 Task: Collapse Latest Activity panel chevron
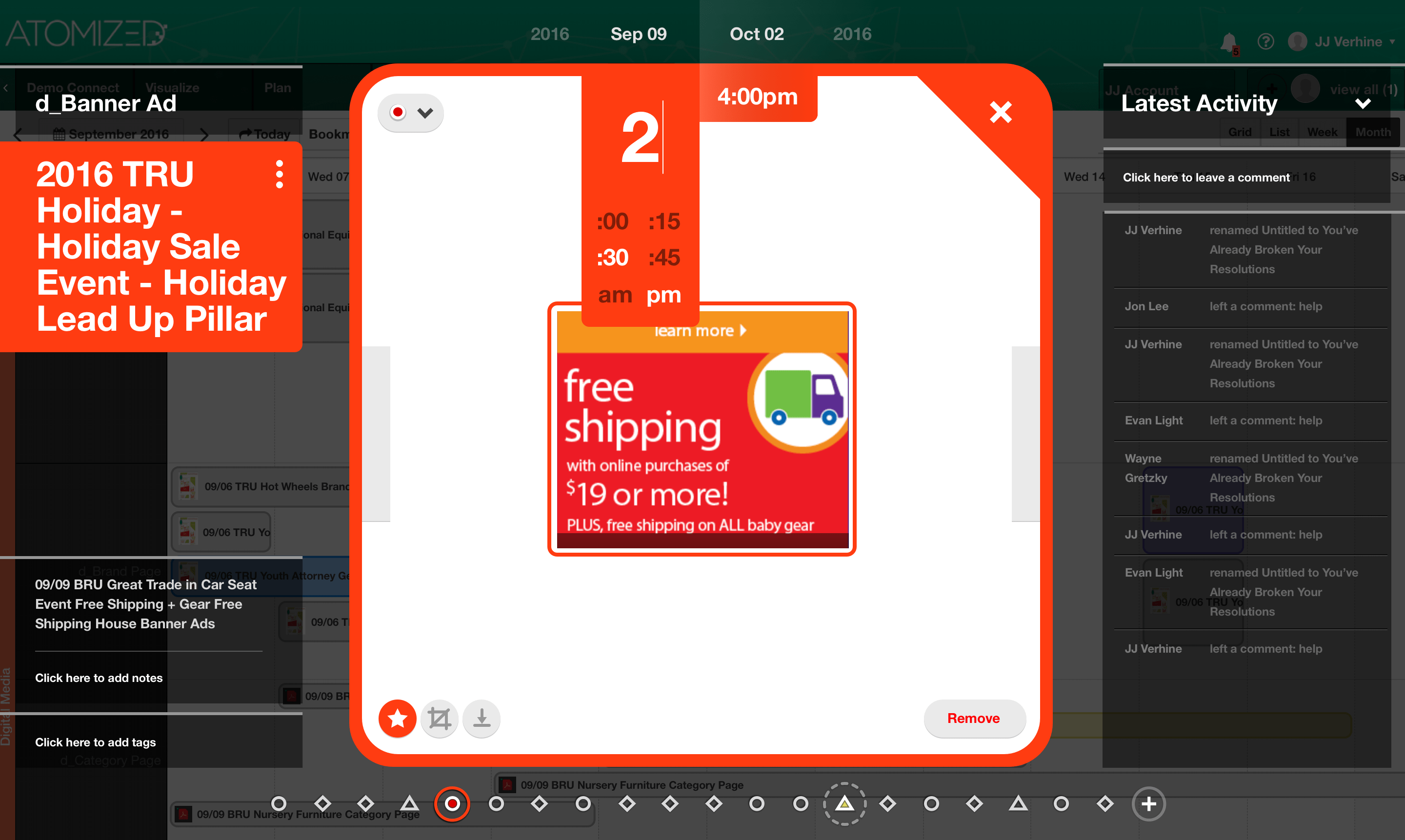click(x=1363, y=103)
